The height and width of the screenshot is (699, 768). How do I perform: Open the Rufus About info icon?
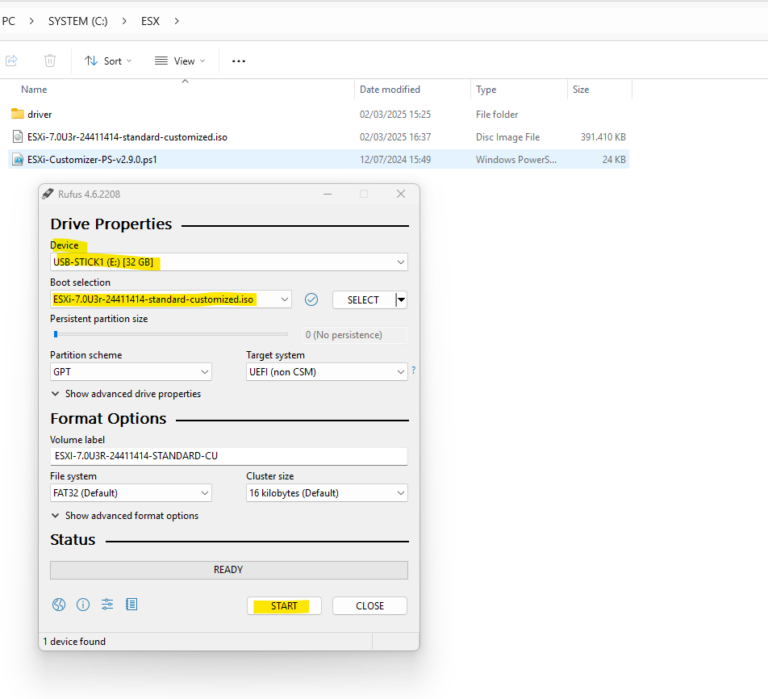[x=83, y=605]
